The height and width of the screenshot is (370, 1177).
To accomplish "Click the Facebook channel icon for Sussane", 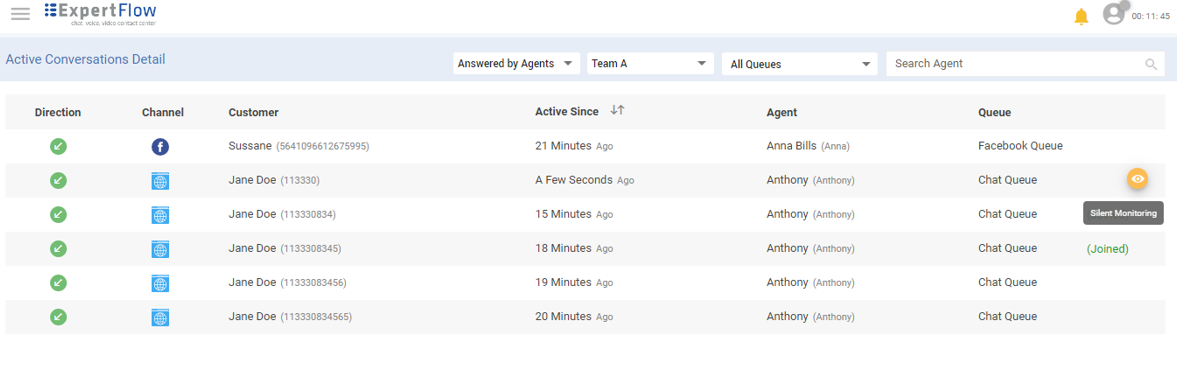I will 160,146.
